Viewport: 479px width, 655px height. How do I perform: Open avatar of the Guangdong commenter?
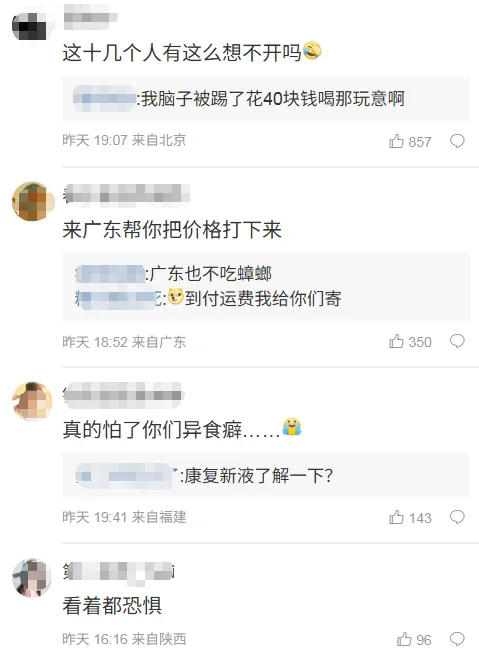(x=33, y=201)
